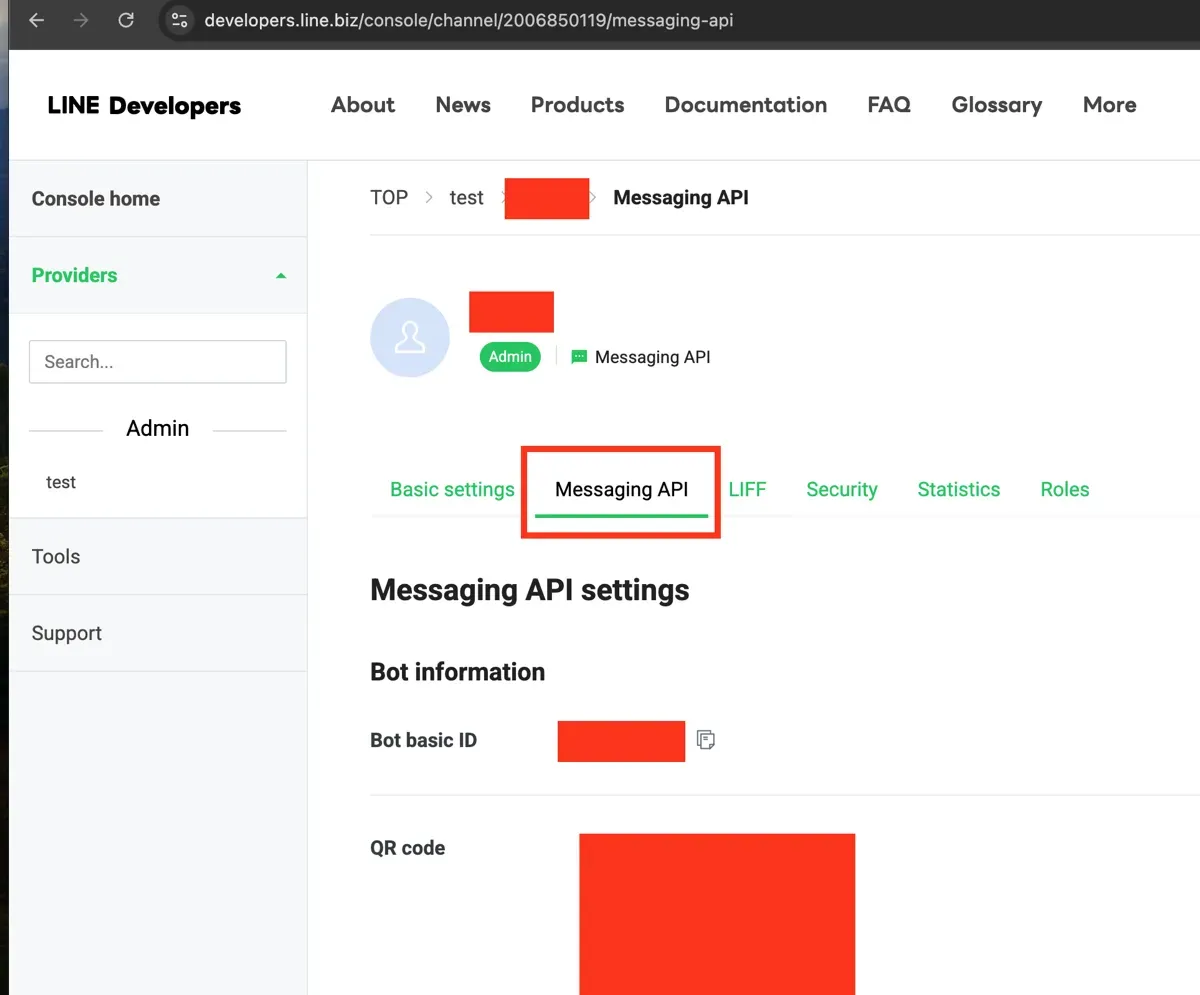Click the provider Search field
Screen dimensions: 1200x995
click(157, 361)
